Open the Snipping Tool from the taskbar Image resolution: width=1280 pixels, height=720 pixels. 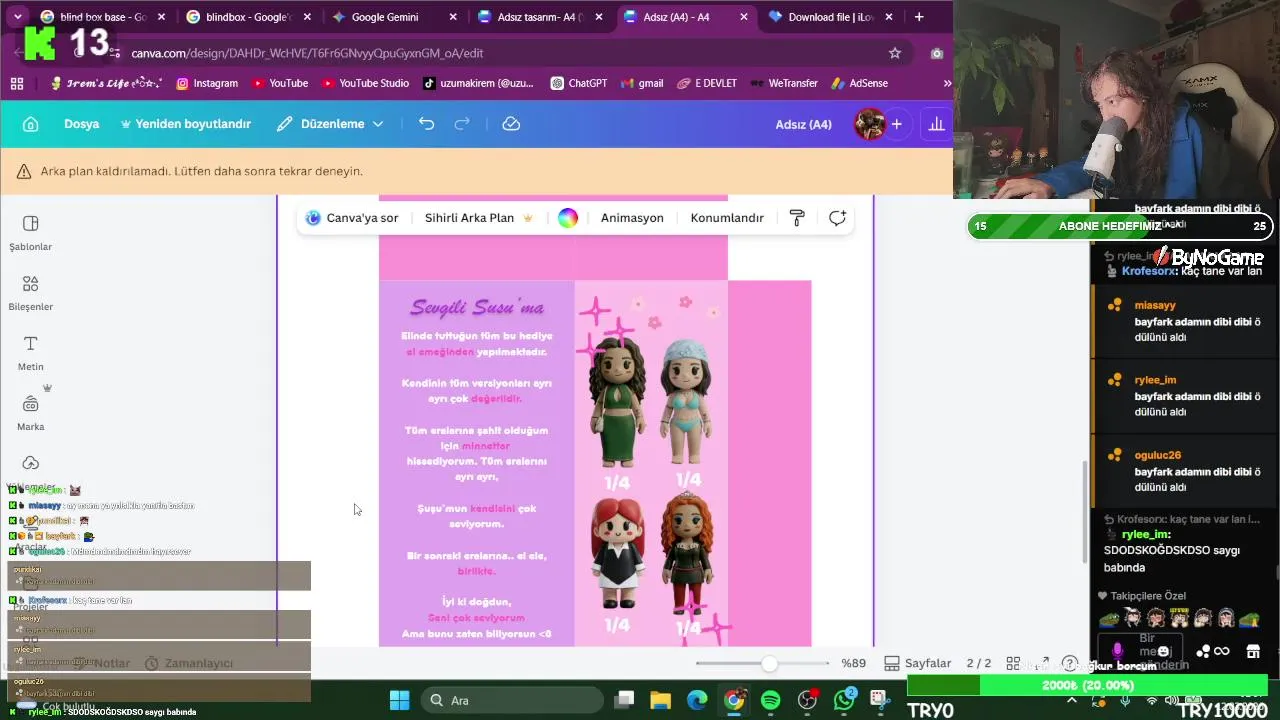point(879,699)
